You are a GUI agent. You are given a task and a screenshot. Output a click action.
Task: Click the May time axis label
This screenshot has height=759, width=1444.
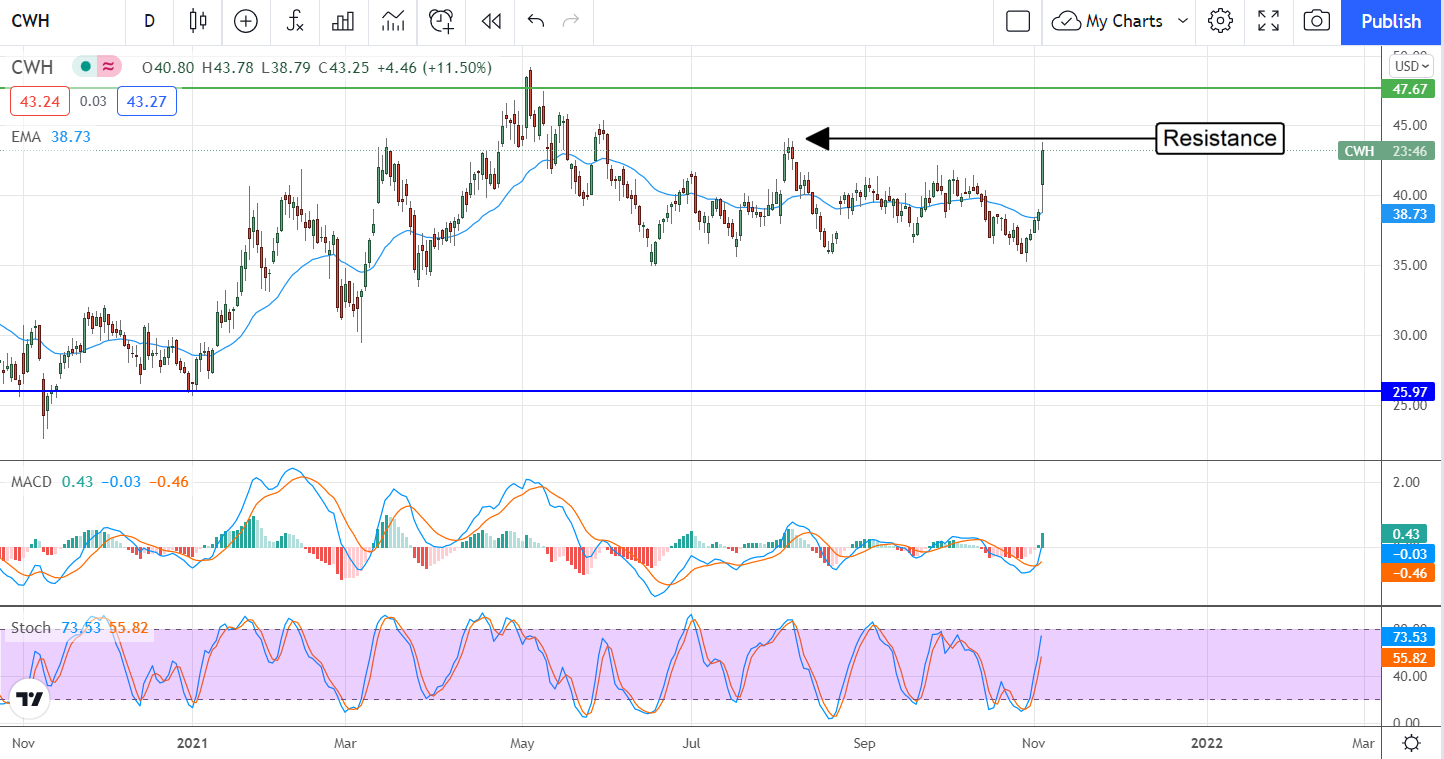pyautogui.click(x=522, y=744)
